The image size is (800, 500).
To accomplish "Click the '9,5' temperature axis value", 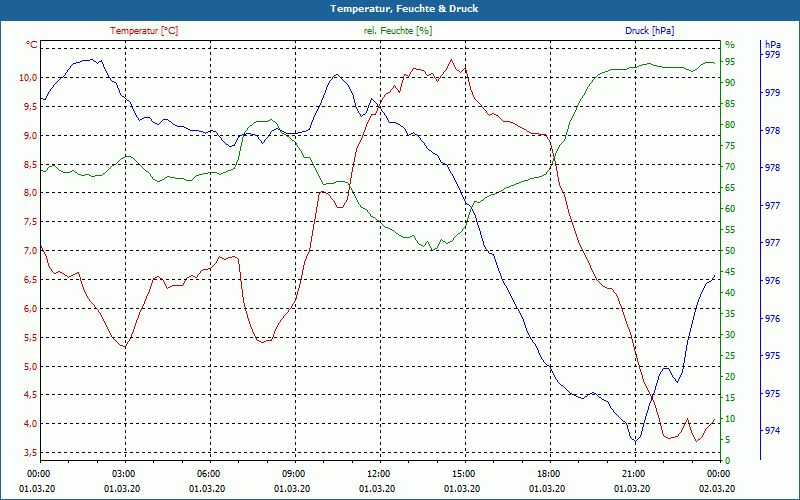I will (31, 107).
